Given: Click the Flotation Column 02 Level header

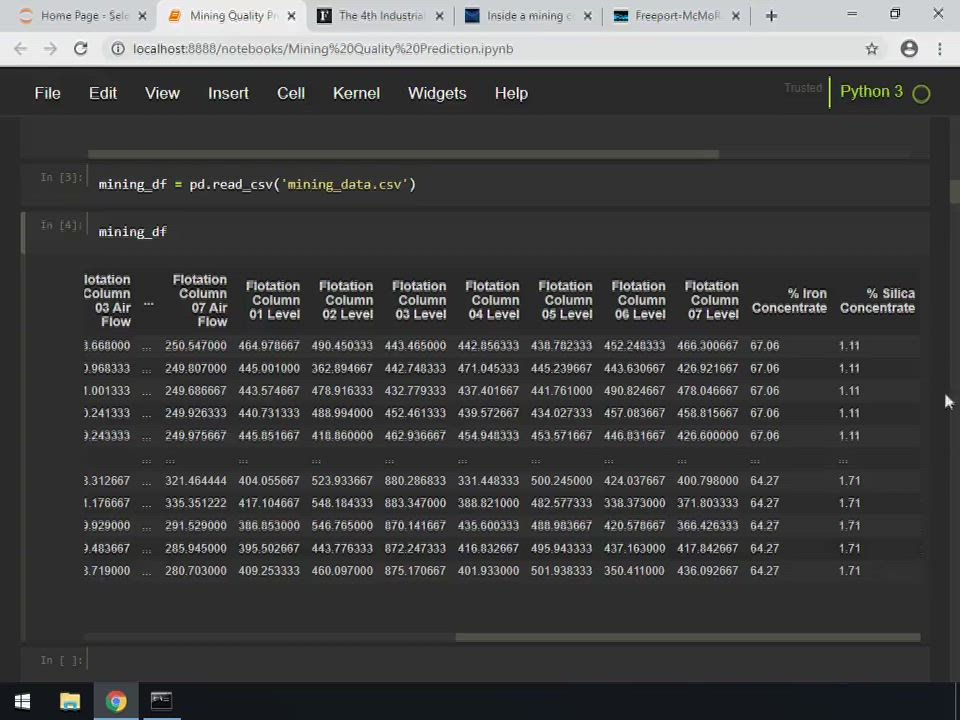Looking at the screenshot, I should 346,300.
